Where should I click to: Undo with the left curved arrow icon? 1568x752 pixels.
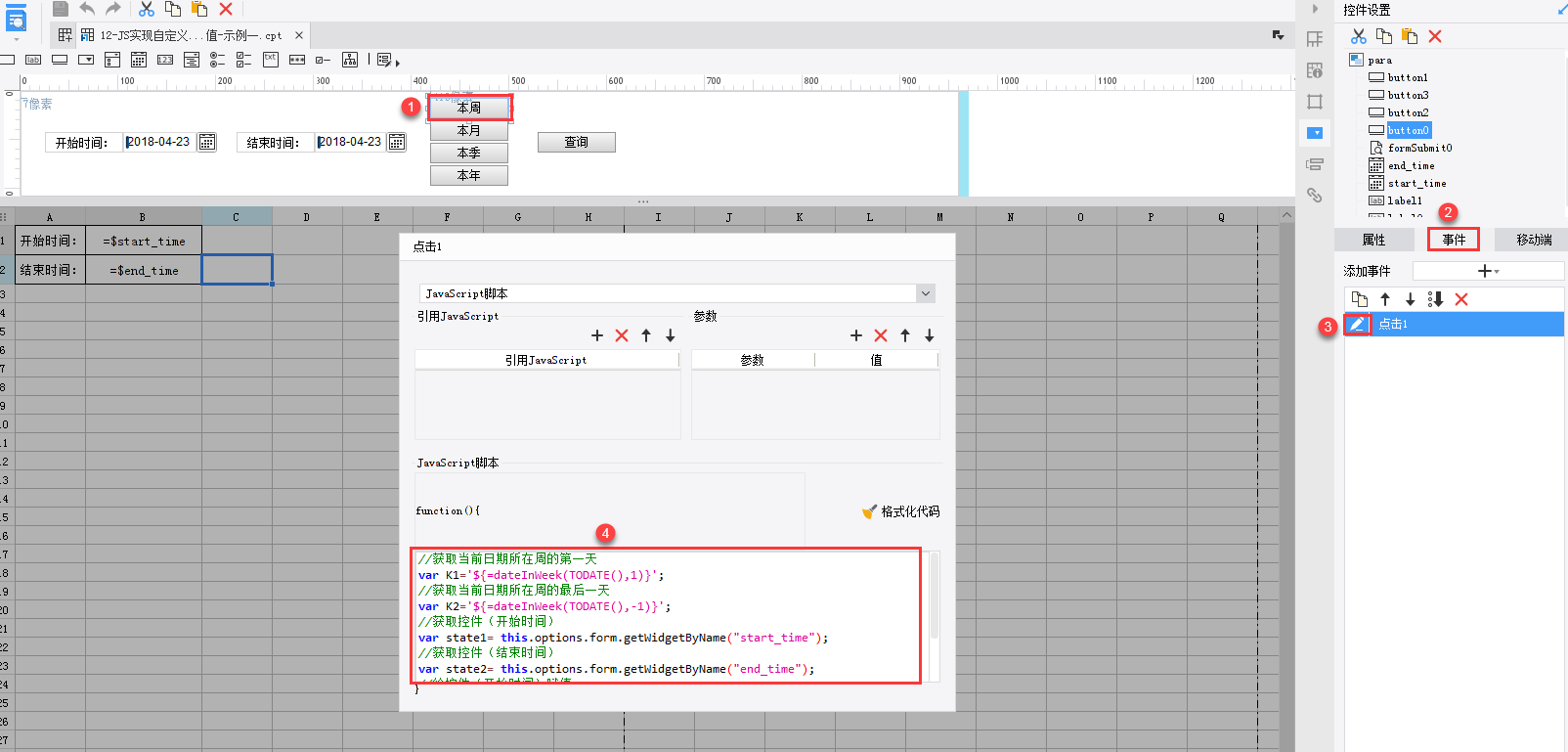(x=87, y=9)
